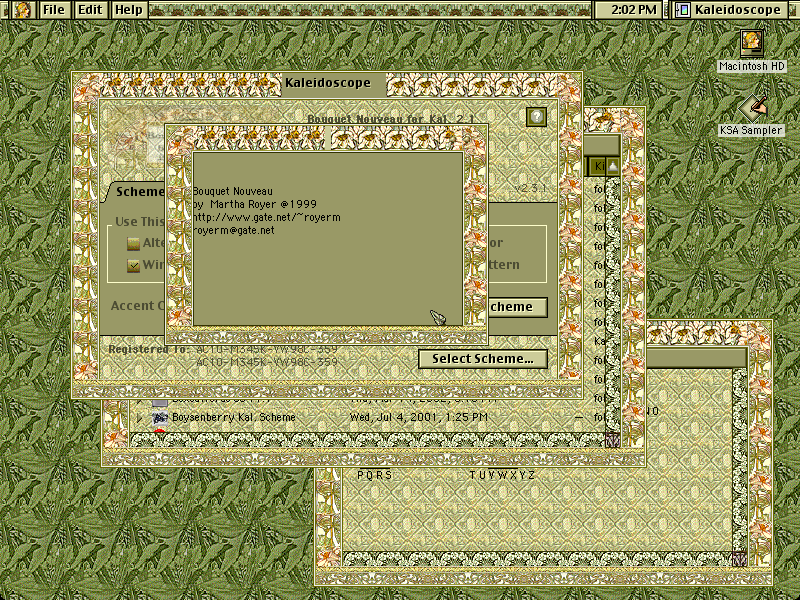
Task: Click the 'Ki…' column header in the list window
Action: coord(597,166)
